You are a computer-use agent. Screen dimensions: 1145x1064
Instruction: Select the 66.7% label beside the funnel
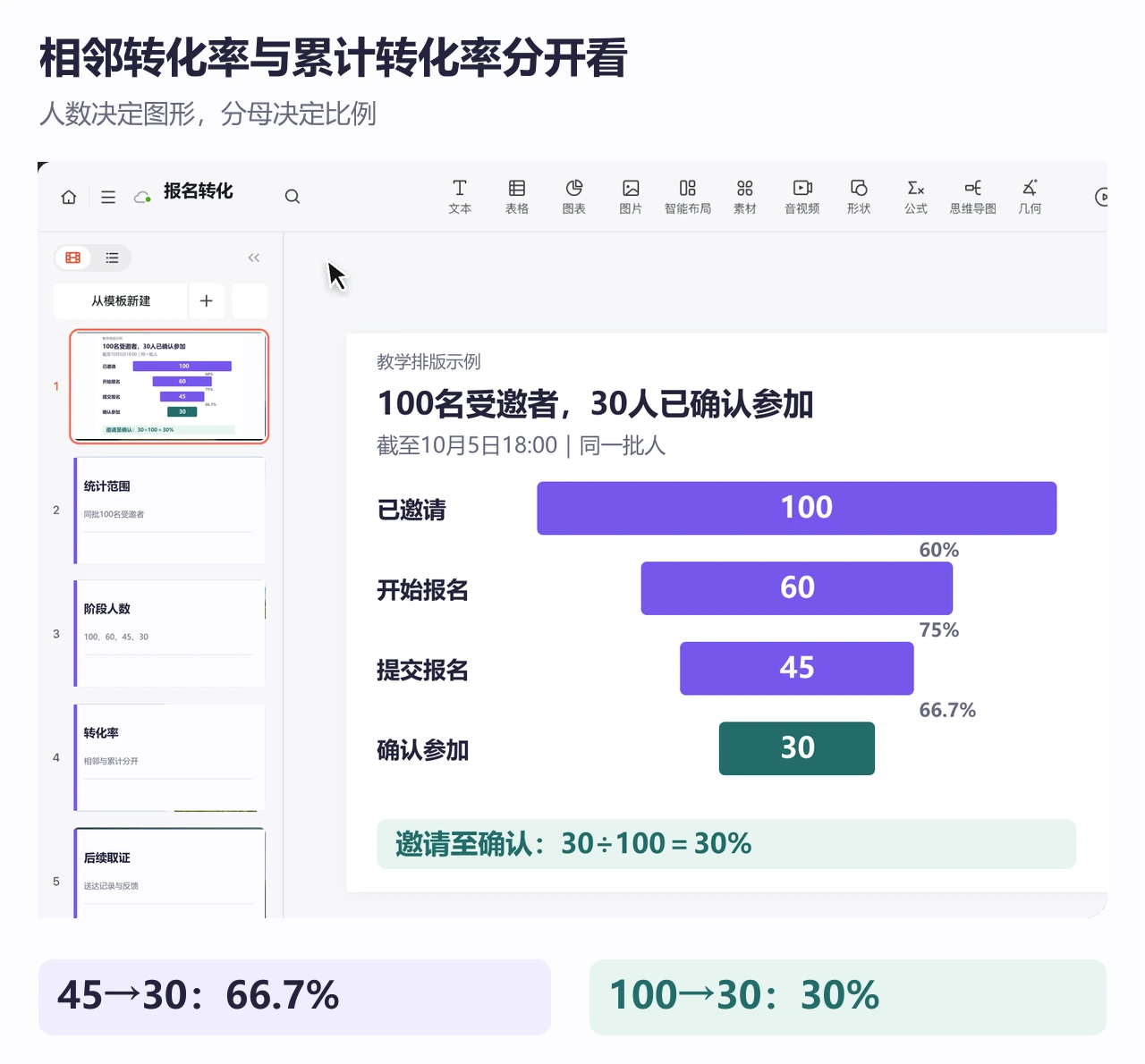tap(947, 710)
